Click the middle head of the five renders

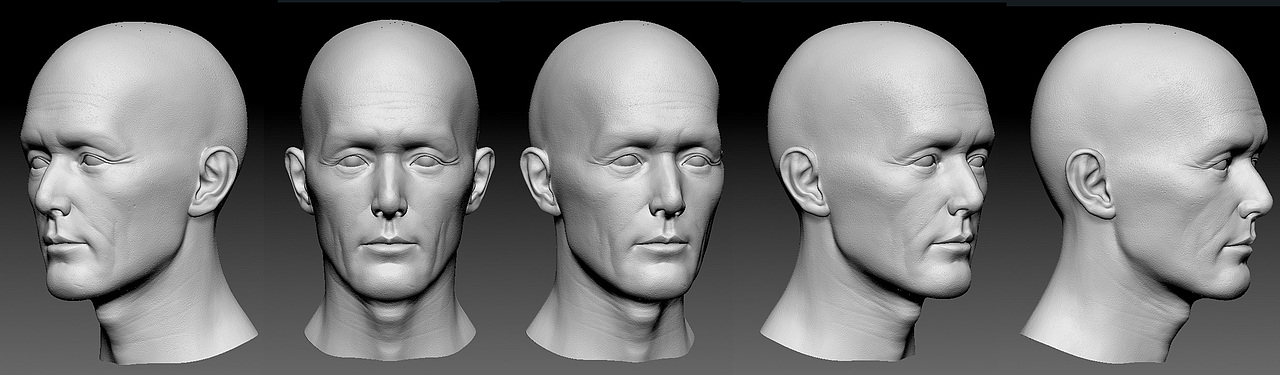[x=624, y=190]
